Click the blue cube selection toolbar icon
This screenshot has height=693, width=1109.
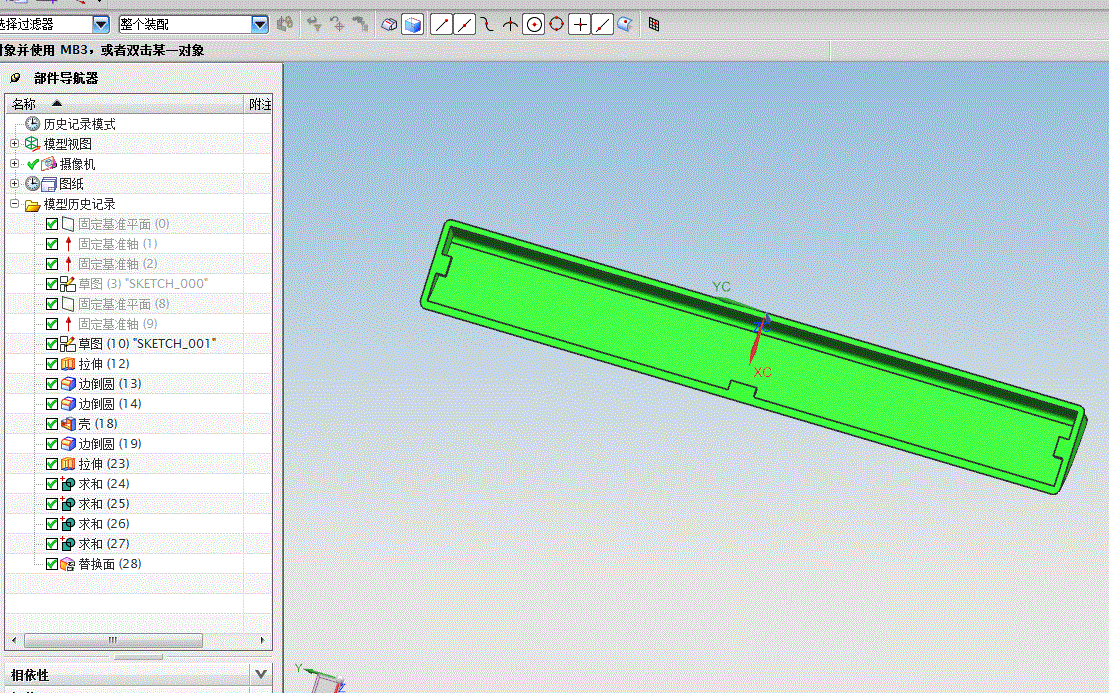(x=412, y=25)
